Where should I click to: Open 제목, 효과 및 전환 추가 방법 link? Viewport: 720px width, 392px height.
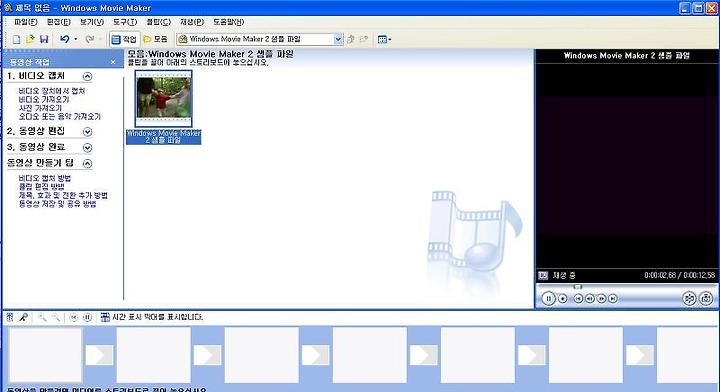point(63,195)
